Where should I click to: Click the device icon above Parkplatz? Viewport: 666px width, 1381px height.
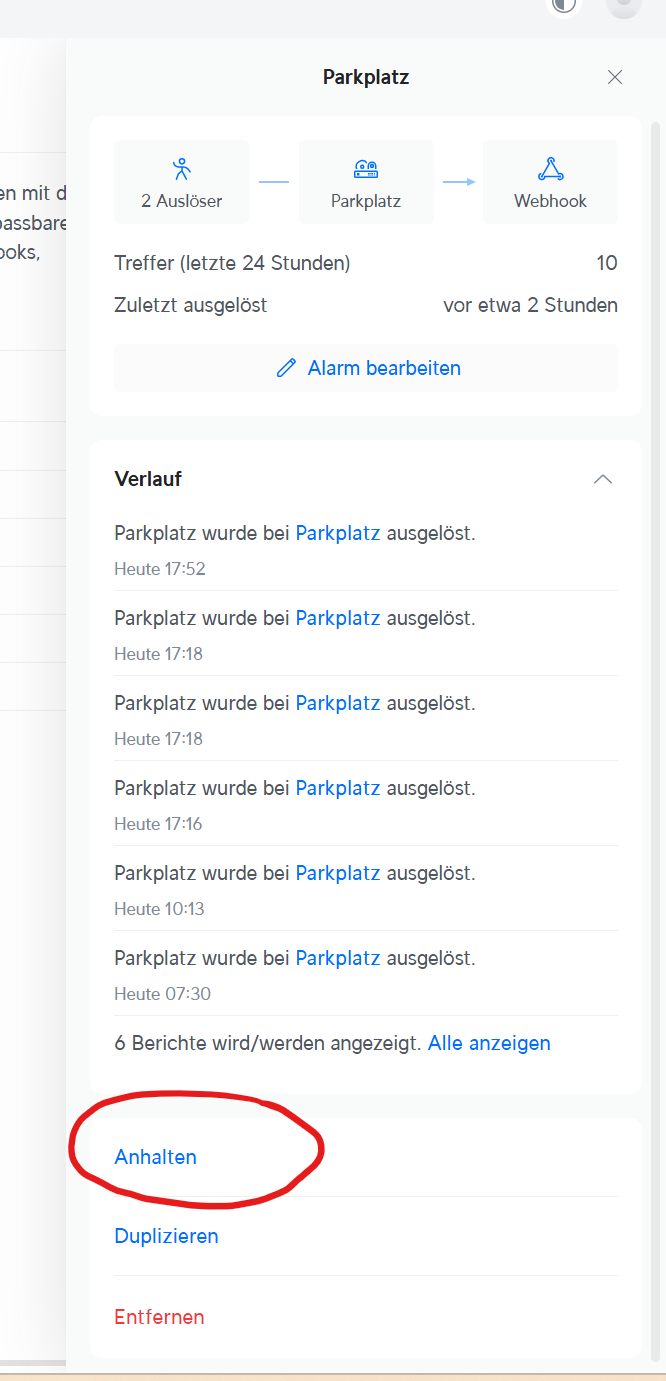pos(366,169)
